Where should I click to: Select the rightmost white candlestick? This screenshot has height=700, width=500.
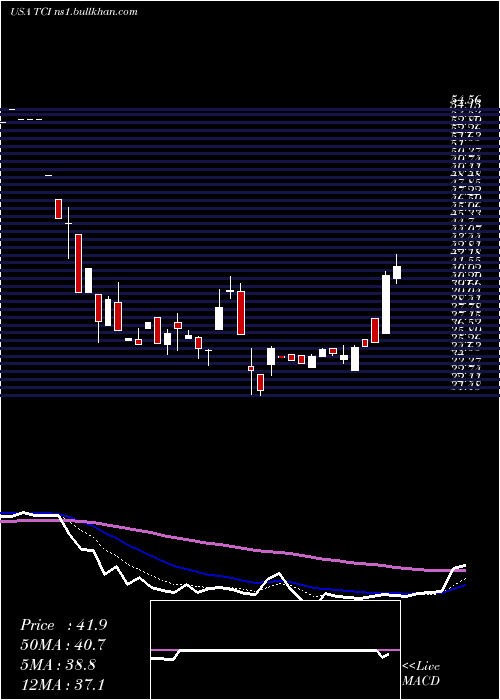click(x=397, y=272)
